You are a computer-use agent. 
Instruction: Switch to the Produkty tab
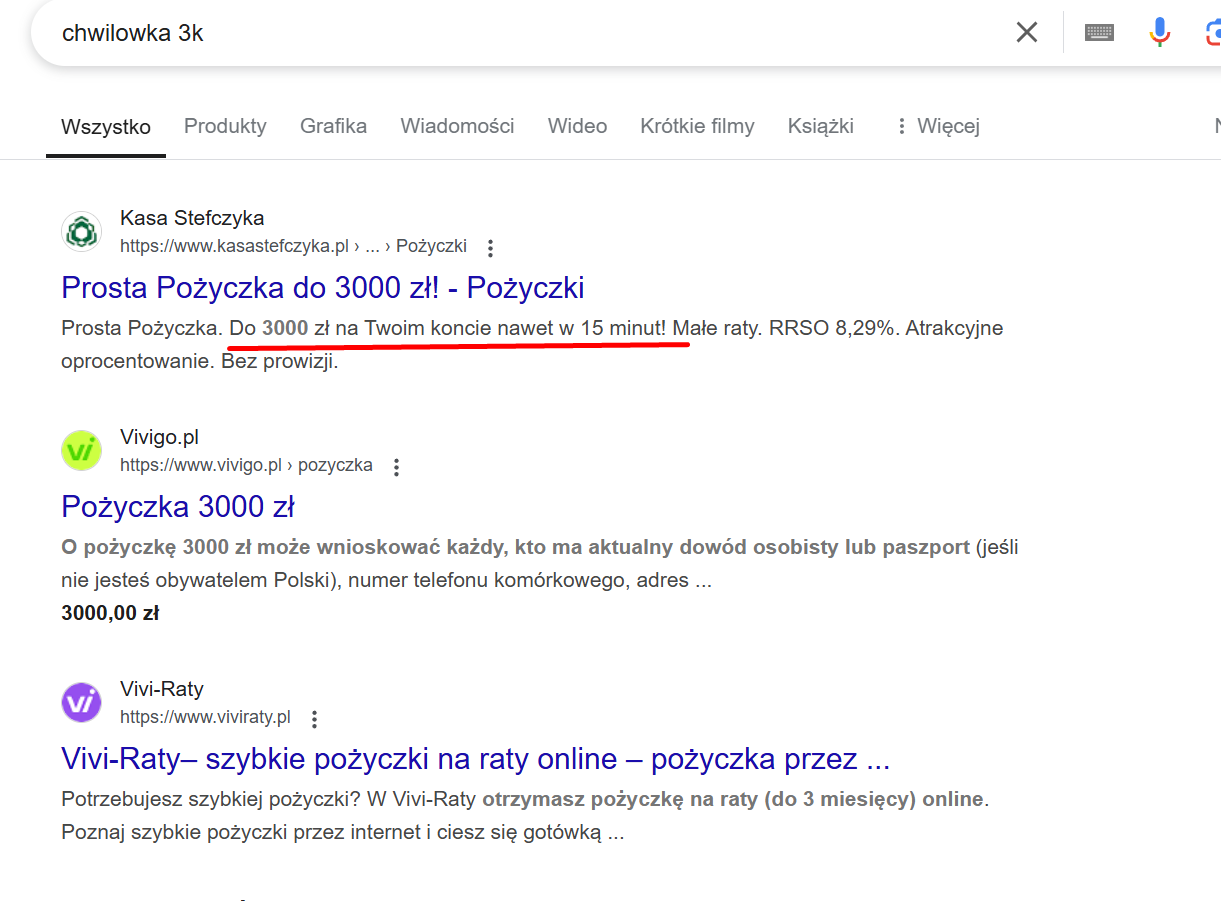pos(225,126)
